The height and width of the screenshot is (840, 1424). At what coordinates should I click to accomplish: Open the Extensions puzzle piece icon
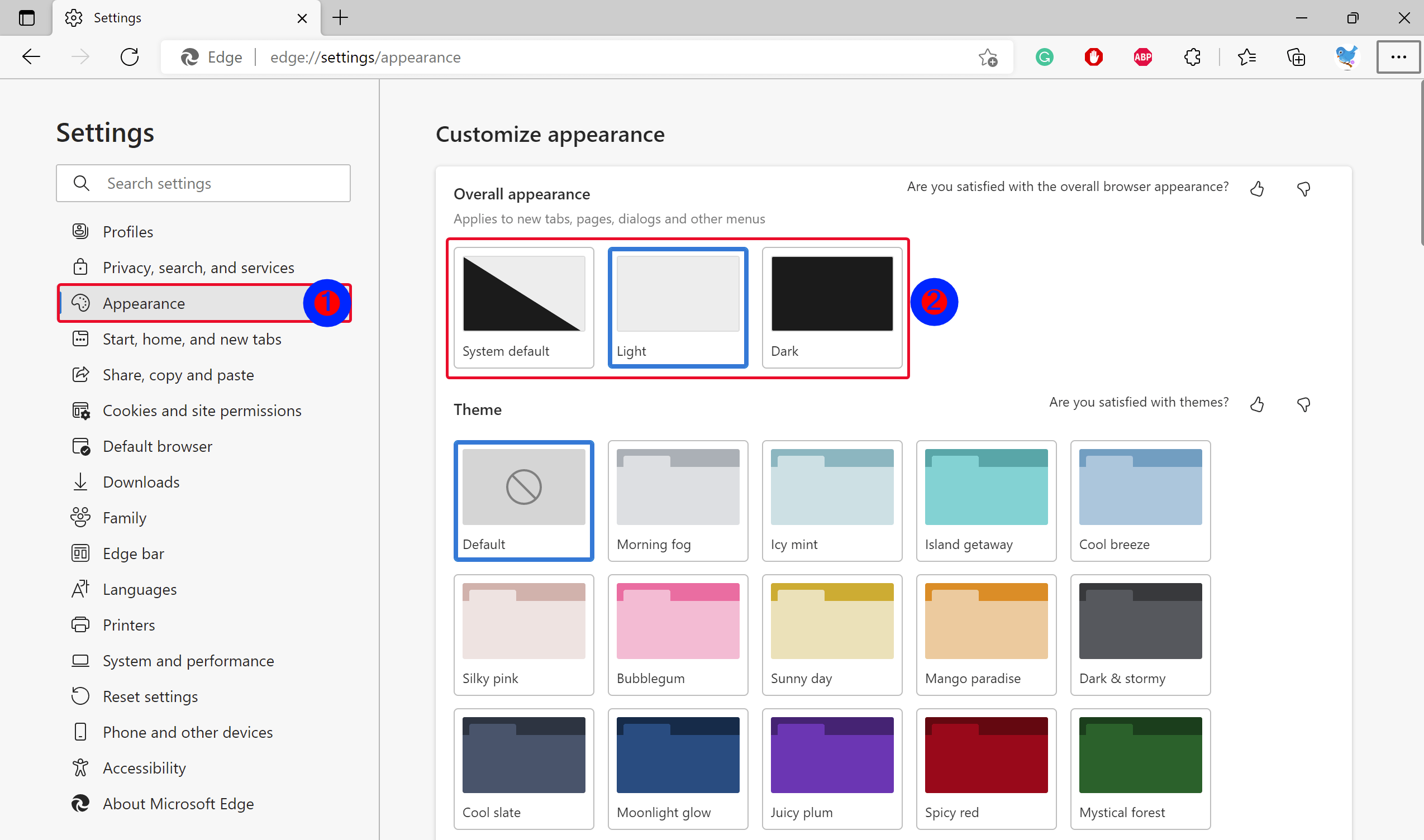pyautogui.click(x=1192, y=57)
